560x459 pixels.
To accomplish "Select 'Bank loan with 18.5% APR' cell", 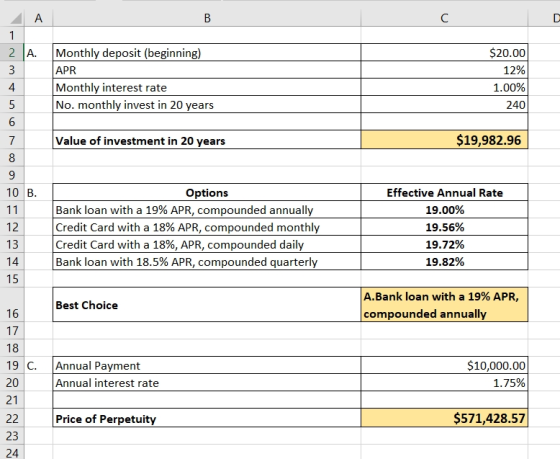I will pyautogui.click(x=207, y=261).
